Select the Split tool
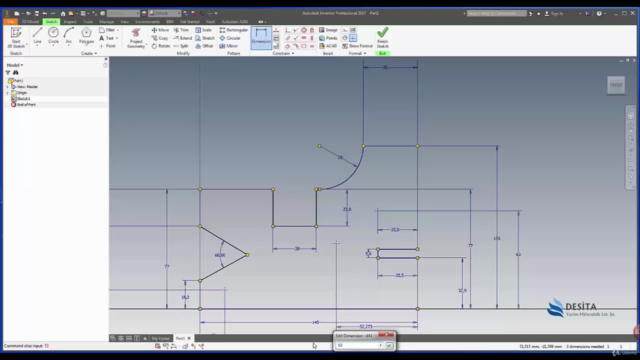 181,46
